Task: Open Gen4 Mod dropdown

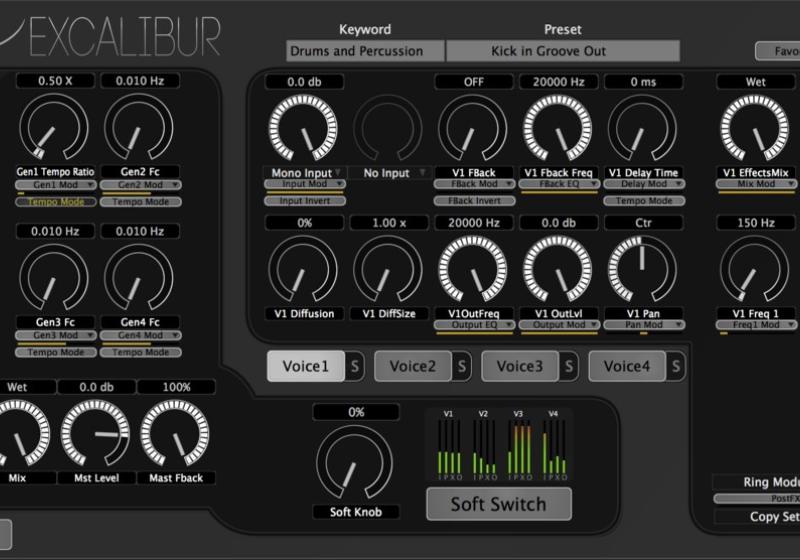Action: coord(140,335)
